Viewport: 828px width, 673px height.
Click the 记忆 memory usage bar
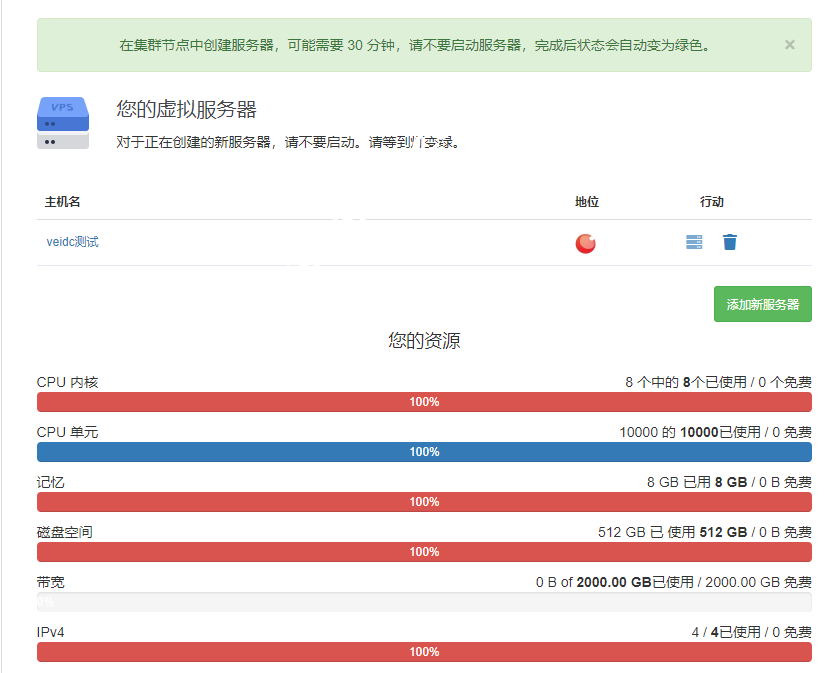[424, 502]
